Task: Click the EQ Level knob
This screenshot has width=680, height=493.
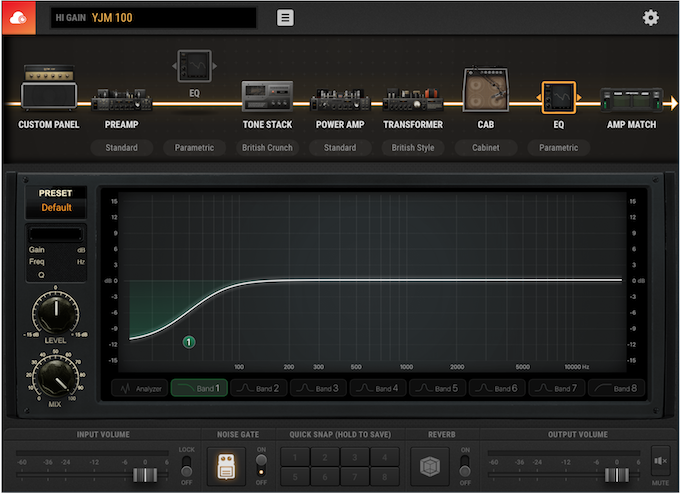Action: [x=56, y=313]
